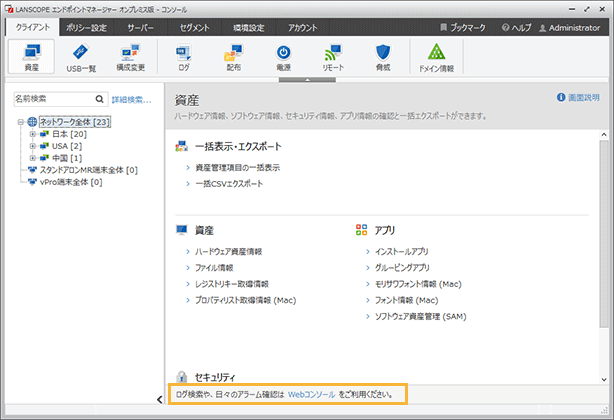Click the search magnifier icon
Image resolution: width=614 pixels, height=420 pixels.
coord(99,100)
